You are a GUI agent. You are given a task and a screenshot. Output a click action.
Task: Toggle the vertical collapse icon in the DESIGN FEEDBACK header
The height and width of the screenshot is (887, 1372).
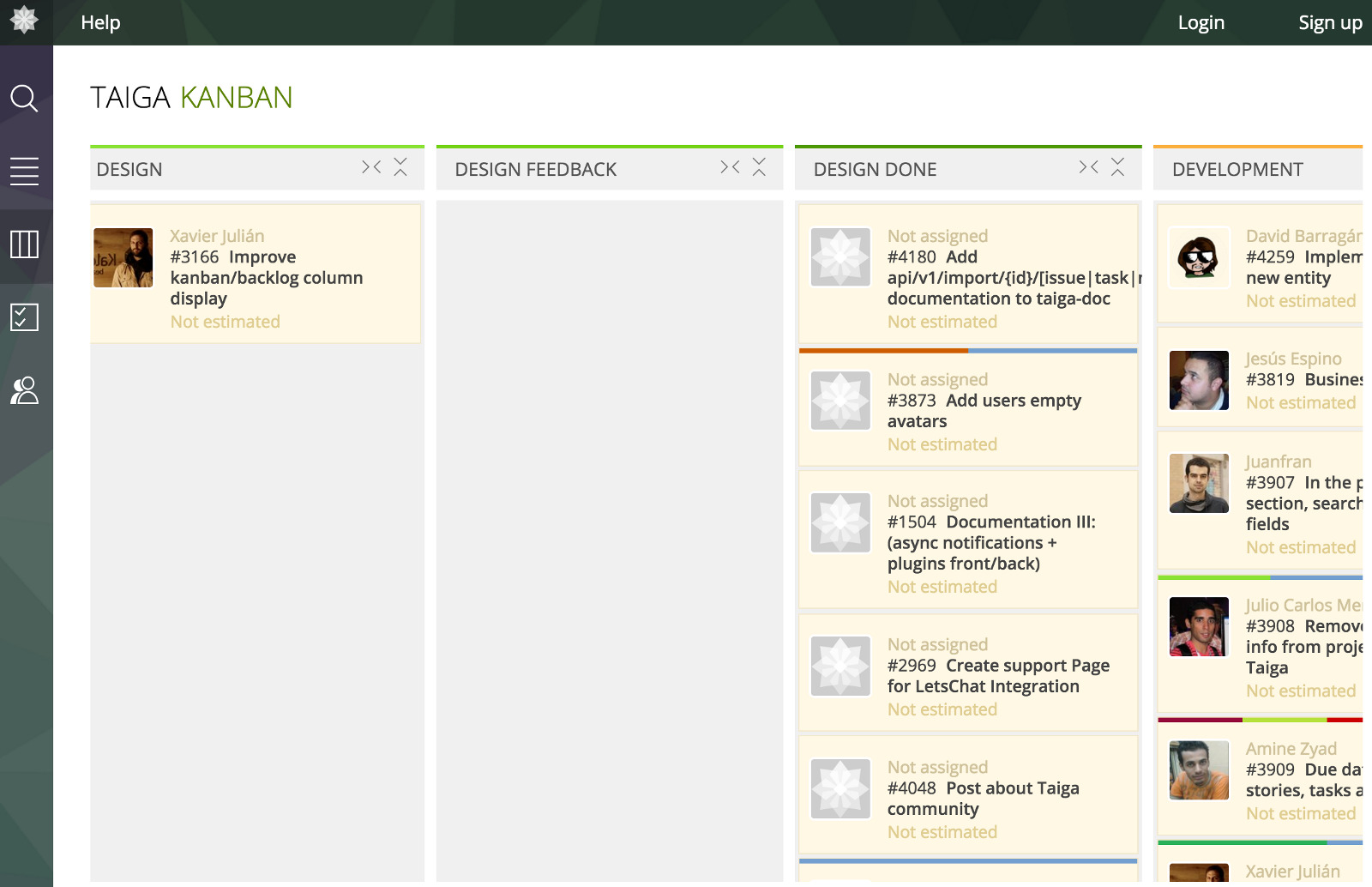tap(759, 167)
